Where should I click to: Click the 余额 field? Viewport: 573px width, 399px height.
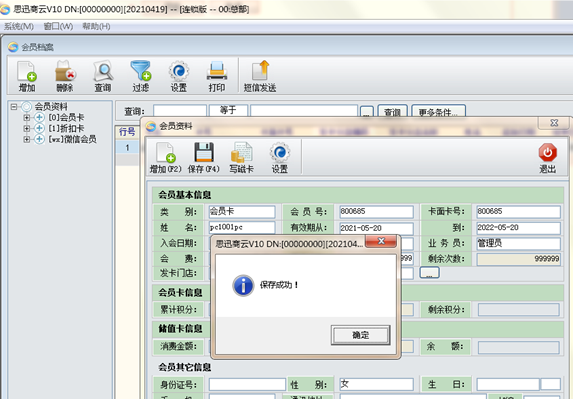pos(518,347)
